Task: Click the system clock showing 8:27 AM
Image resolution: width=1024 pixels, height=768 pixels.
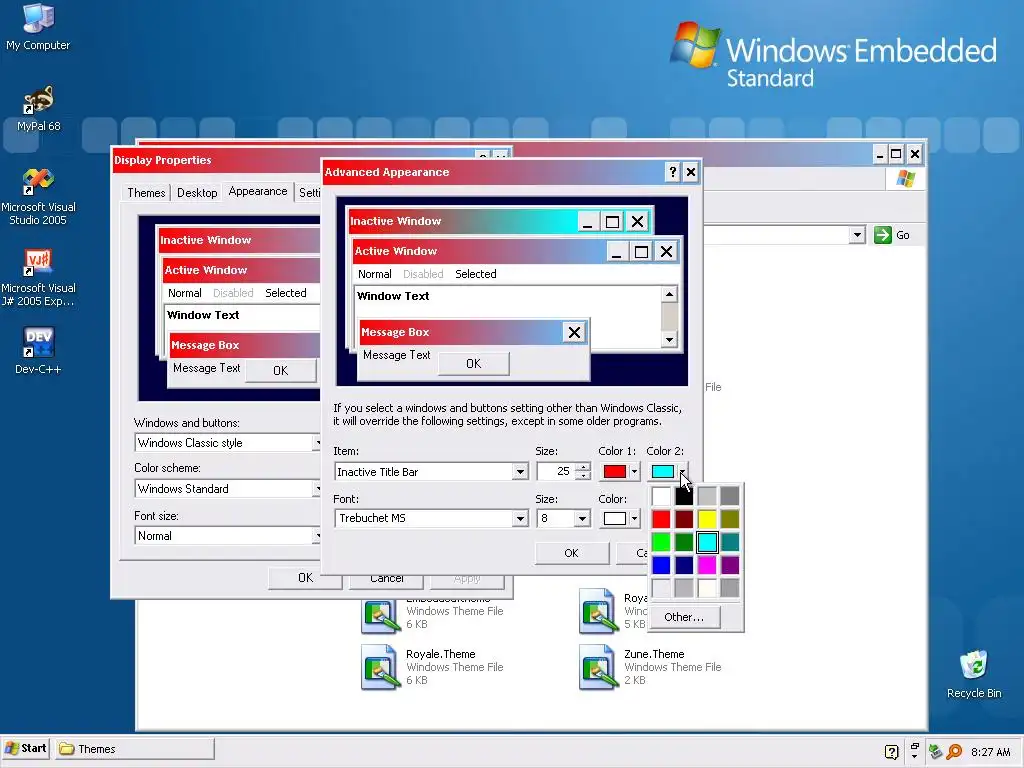Action: [991, 752]
